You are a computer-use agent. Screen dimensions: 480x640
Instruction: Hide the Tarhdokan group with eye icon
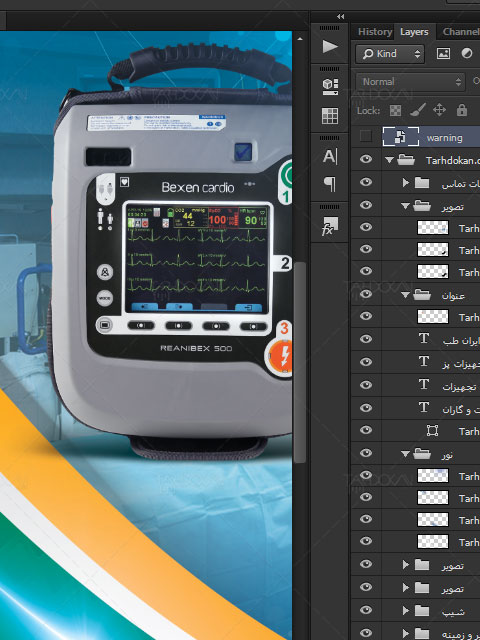click(366, 159)
